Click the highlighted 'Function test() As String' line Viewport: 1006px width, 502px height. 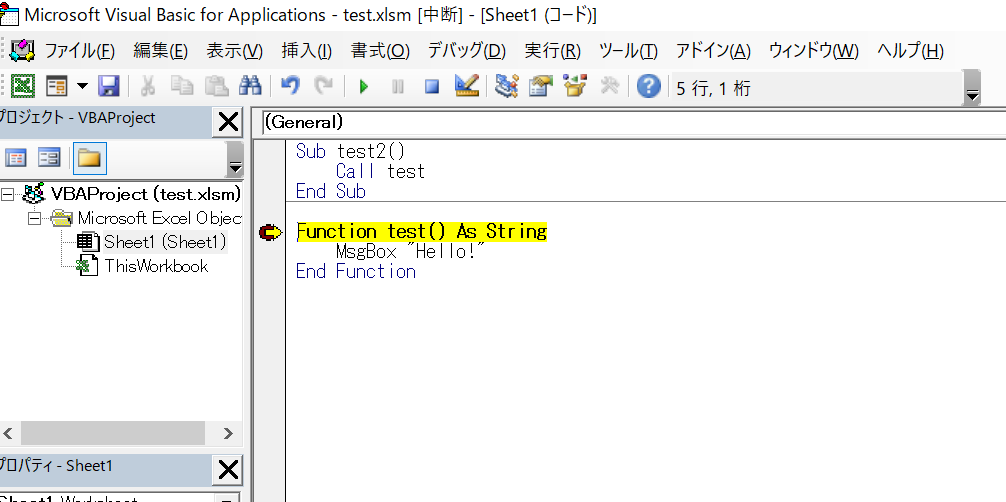[422, 232]
